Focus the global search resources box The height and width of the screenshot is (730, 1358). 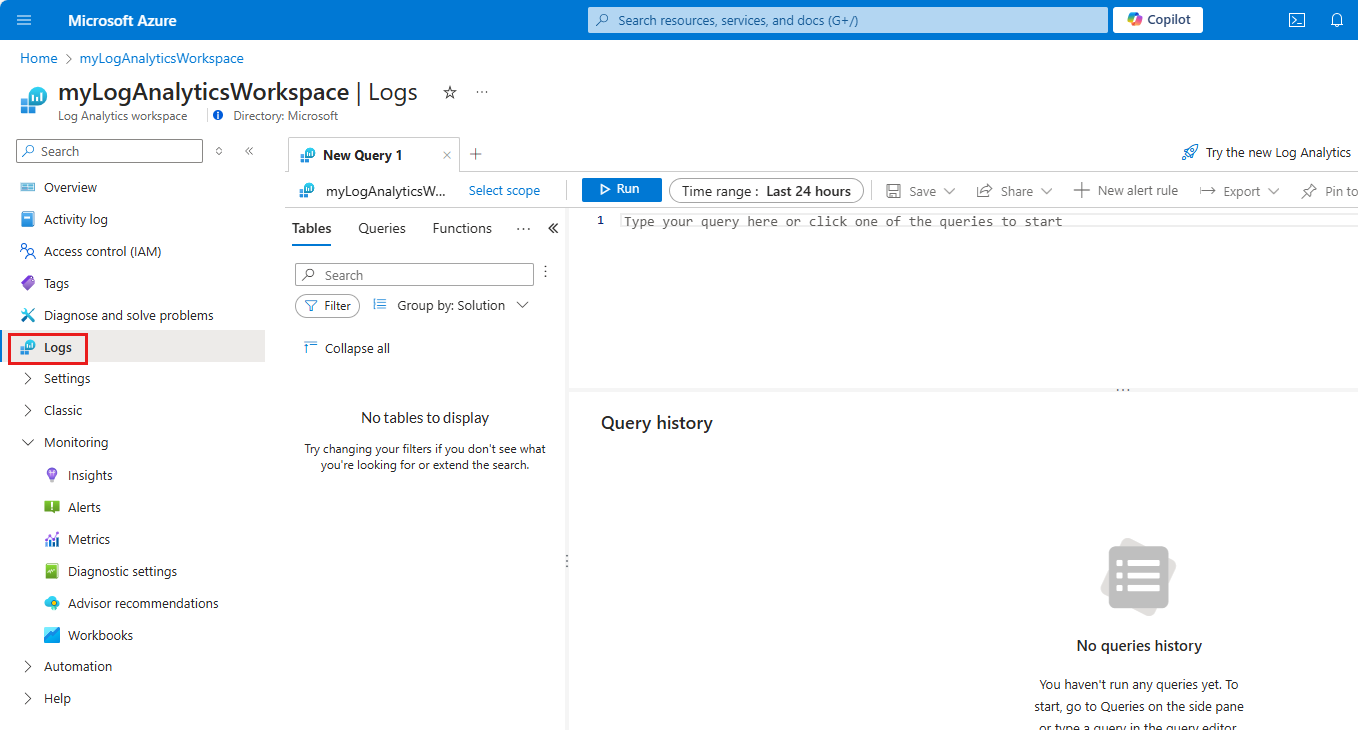point(847,20)
